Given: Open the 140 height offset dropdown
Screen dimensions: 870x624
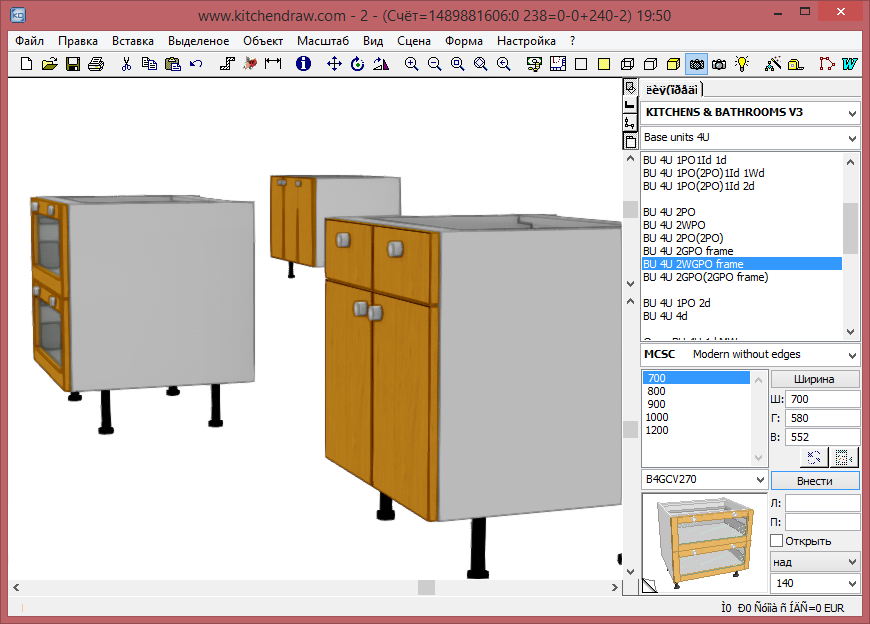Looking at the screenshot, I should (852, 584).
